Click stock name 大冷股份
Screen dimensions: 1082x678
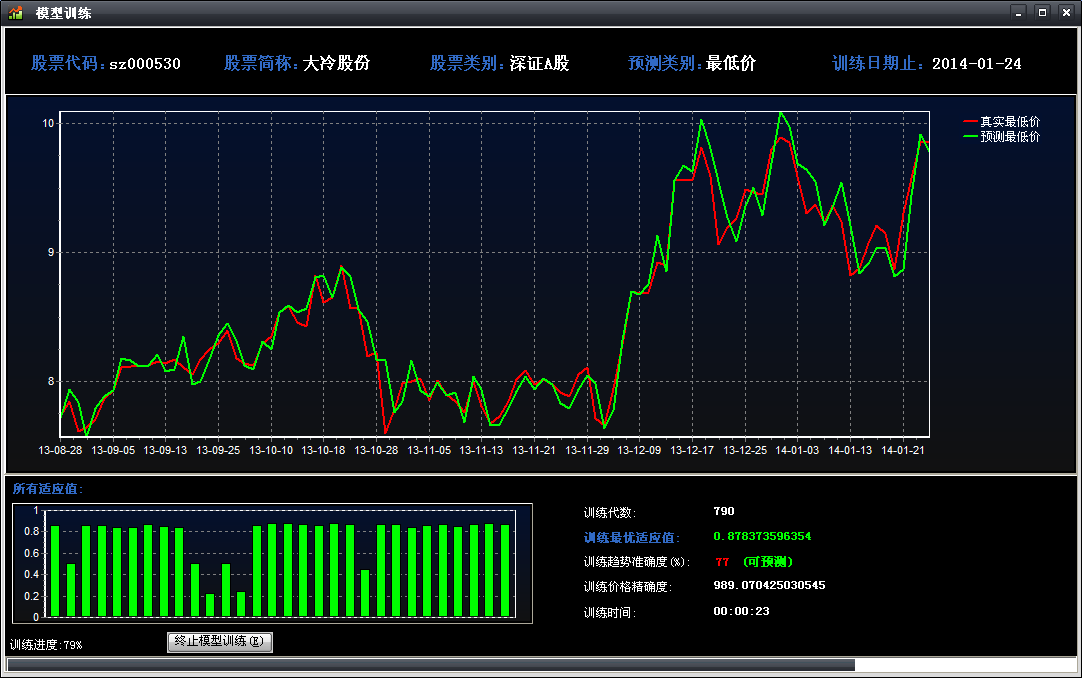pos(336,63)
